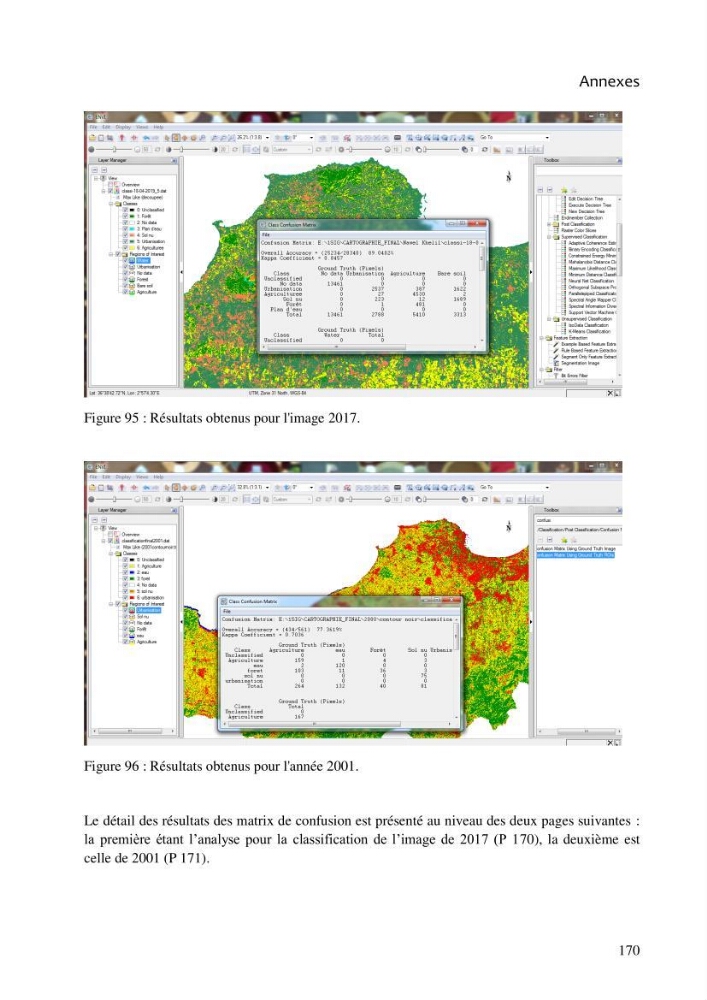
Task: Click Figure 96 Toolbox search field
Action: point(578,520)
